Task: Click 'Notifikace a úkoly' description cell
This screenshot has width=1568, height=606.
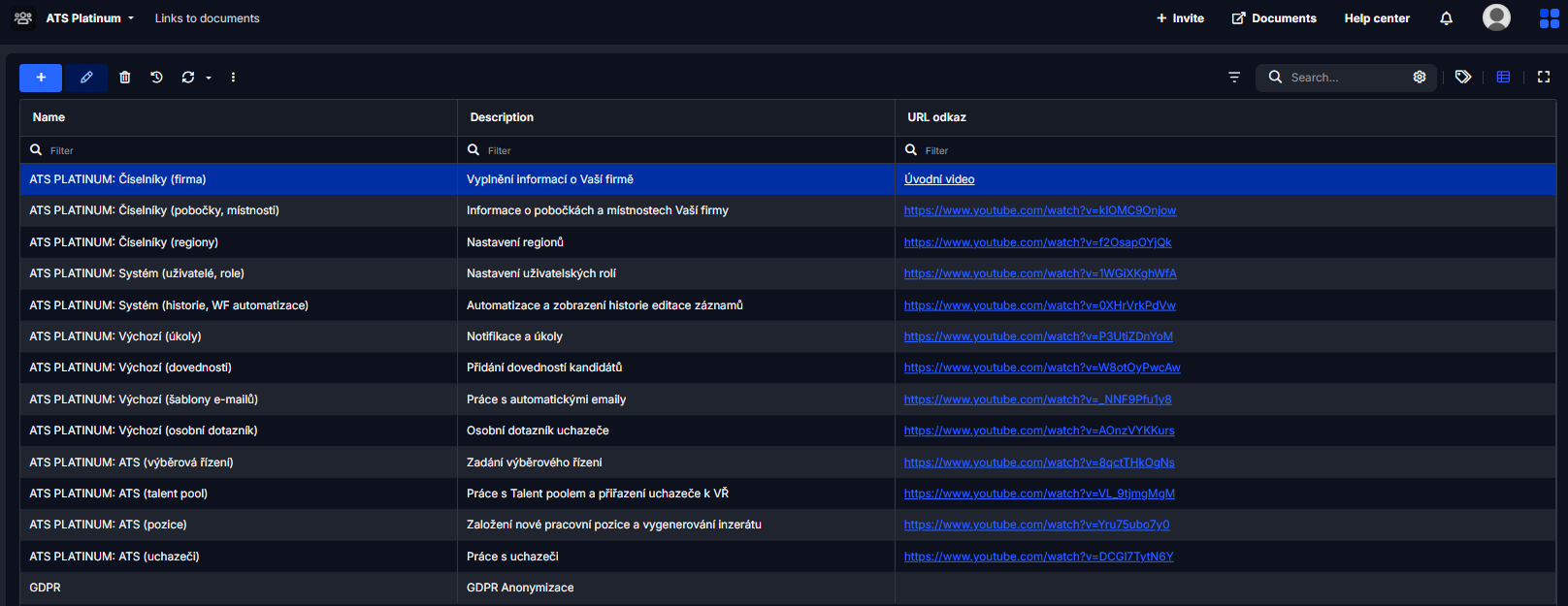Action: [676, 336]
